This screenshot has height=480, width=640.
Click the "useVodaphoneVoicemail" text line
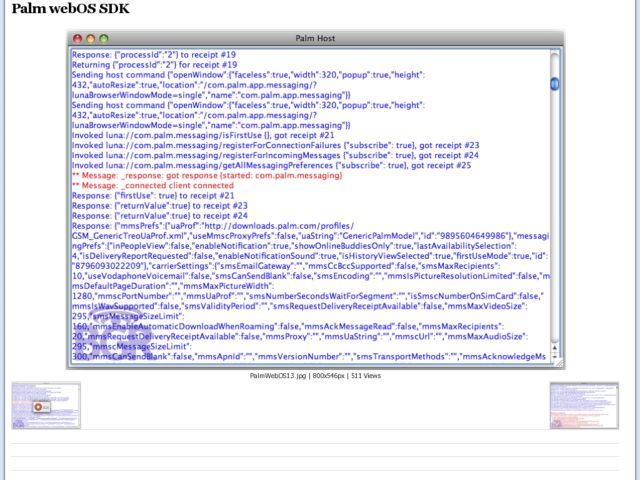click(311, 276)
